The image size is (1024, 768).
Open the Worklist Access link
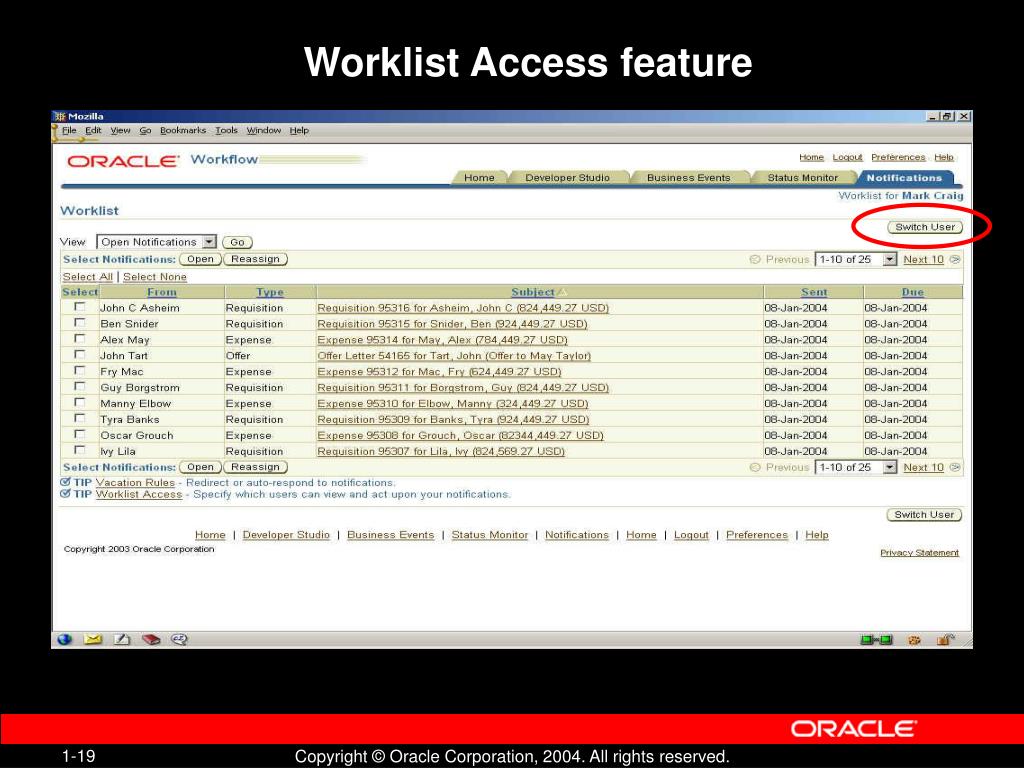pyautogui.click(x=139, y=494)
